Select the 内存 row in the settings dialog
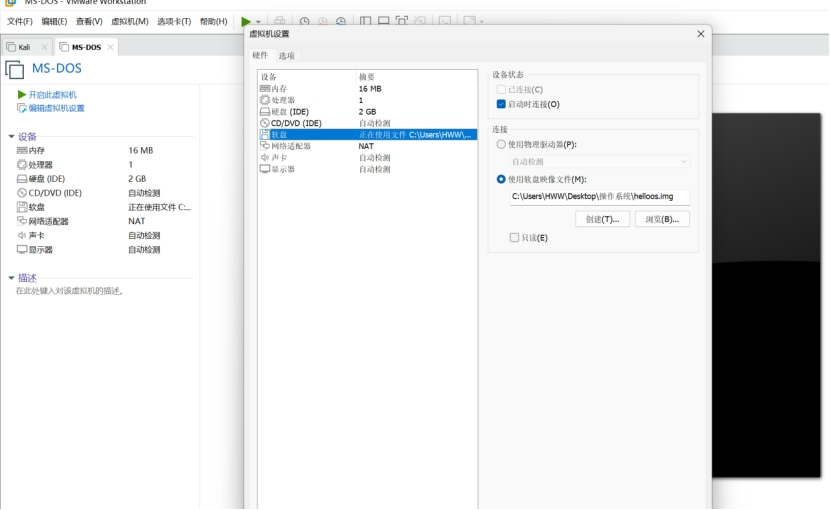 pyautogui.click(x=367, y=88)
